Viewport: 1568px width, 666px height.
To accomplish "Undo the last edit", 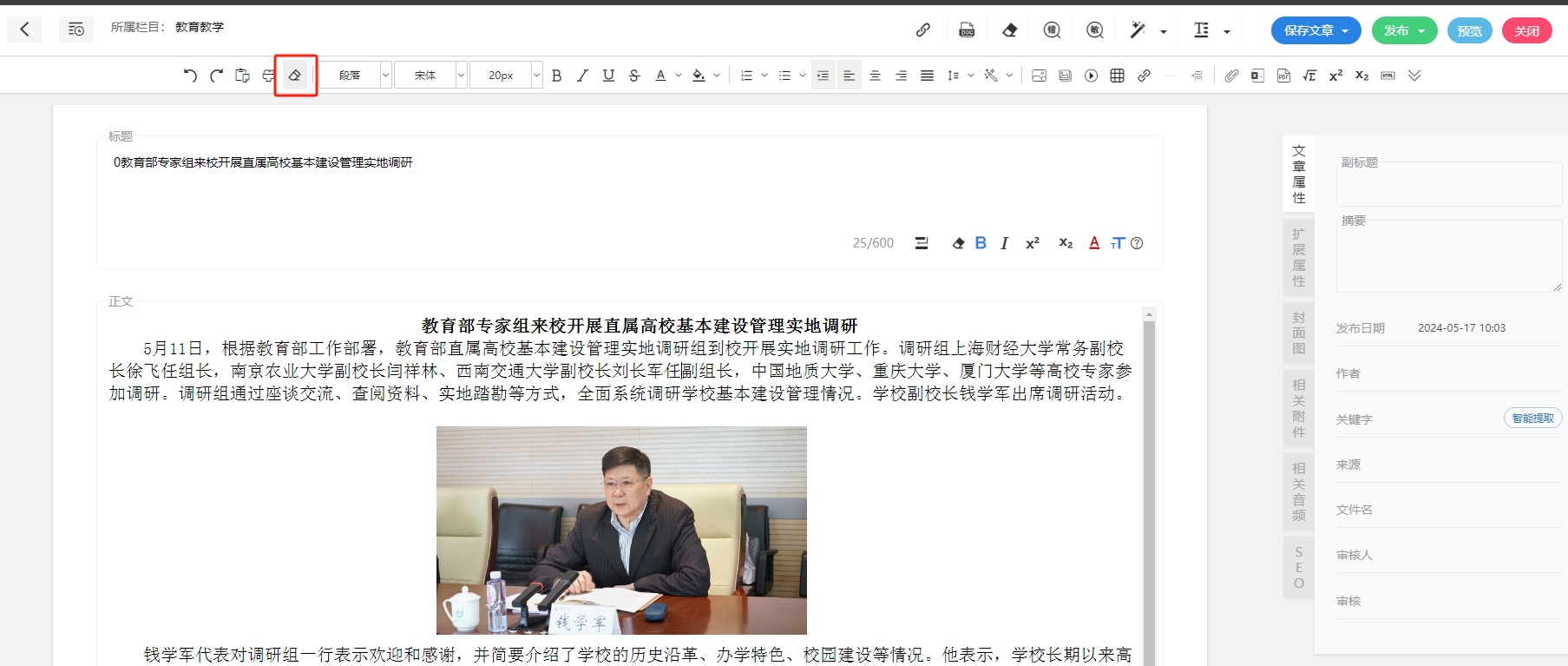I will tap(190, 76).
